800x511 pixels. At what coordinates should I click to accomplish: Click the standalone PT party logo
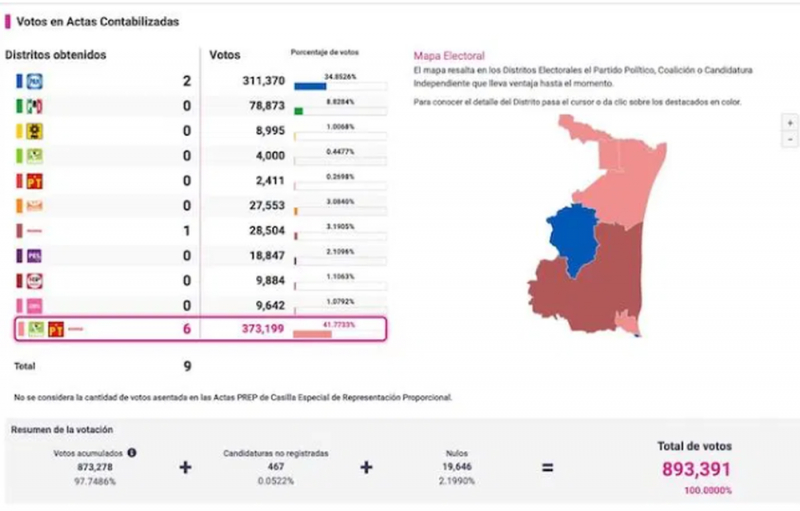pyautogui.click(x=32, y=181)
